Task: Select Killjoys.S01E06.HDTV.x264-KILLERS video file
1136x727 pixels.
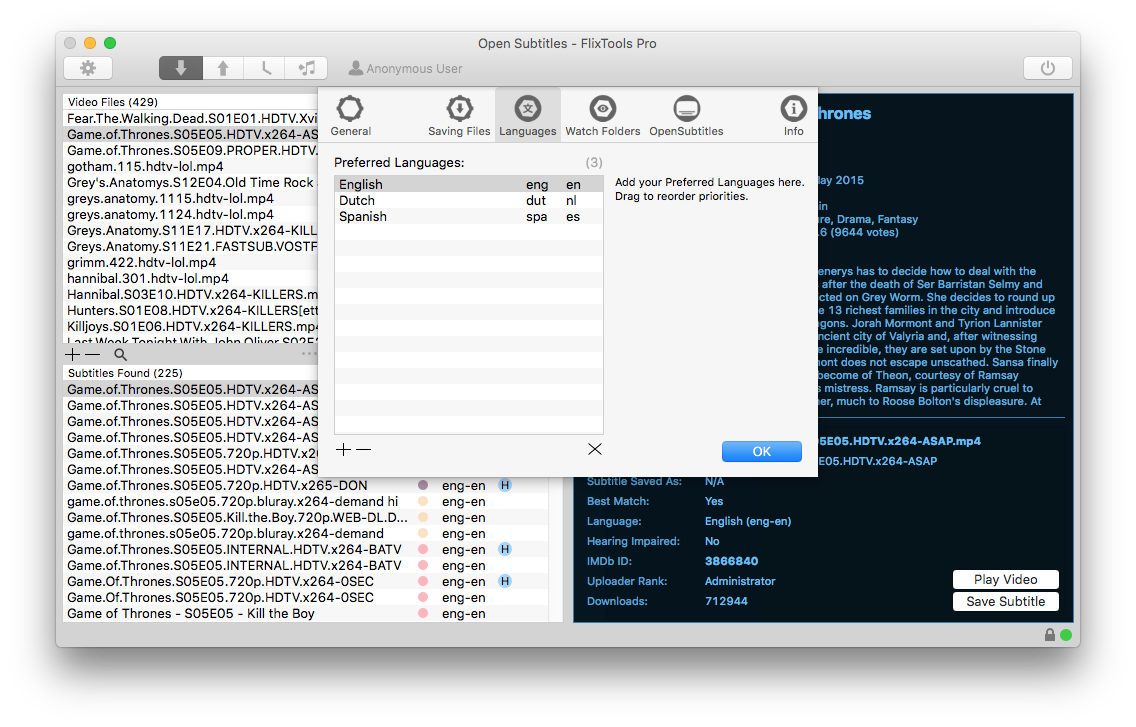Action: 191,325
